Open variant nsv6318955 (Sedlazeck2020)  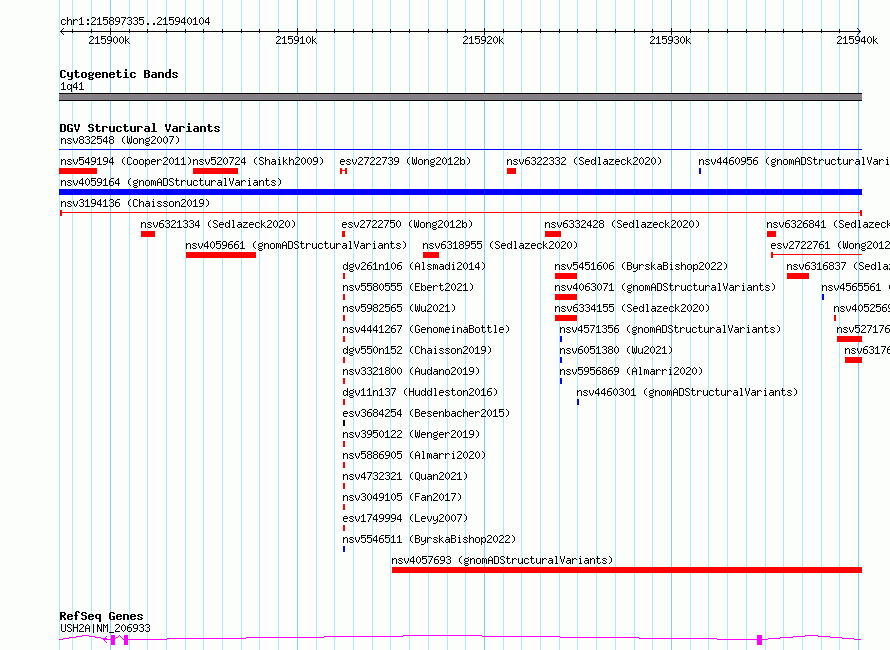click(x=500, y=245)
